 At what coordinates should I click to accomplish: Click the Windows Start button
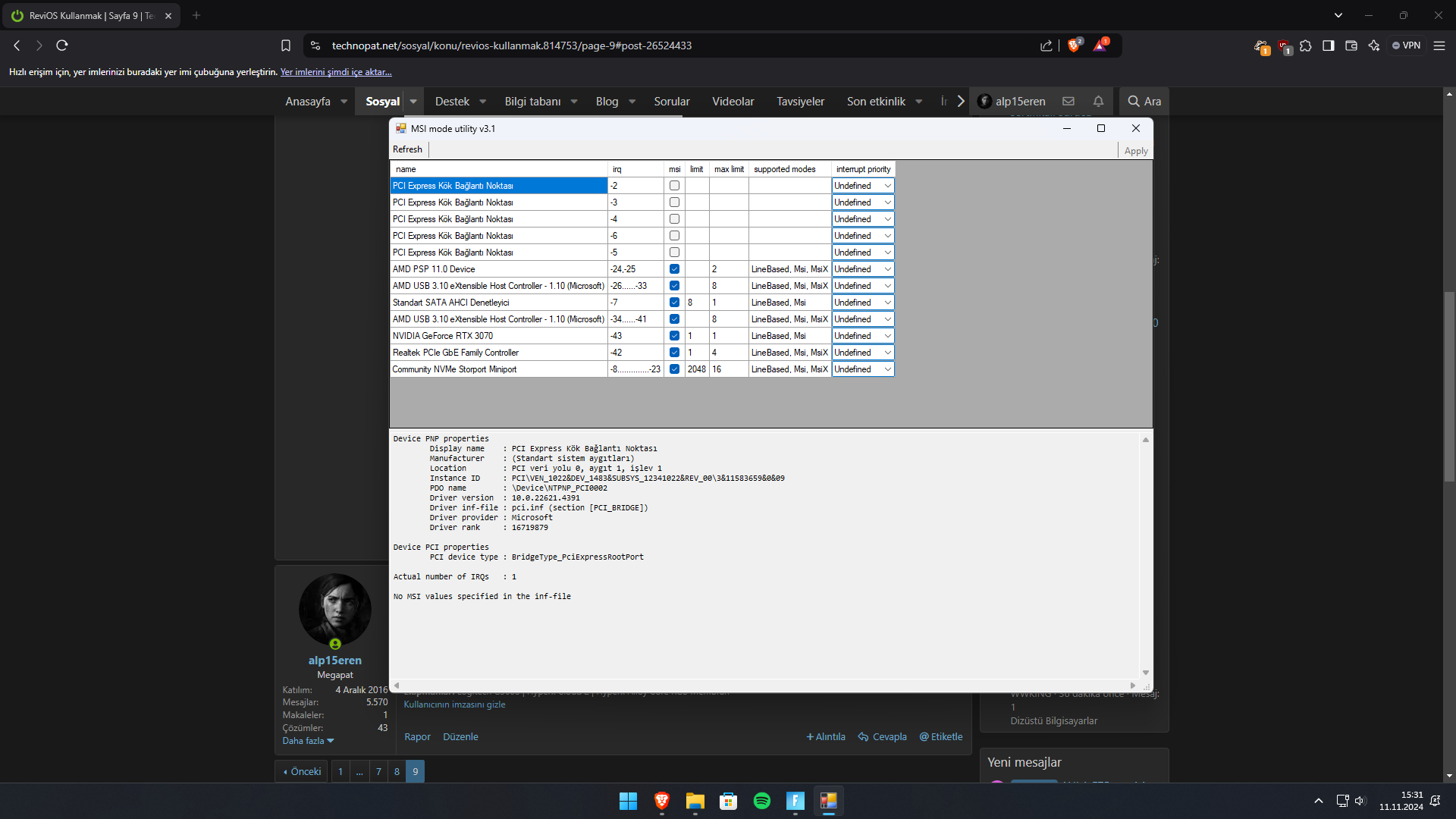(628, 801)
